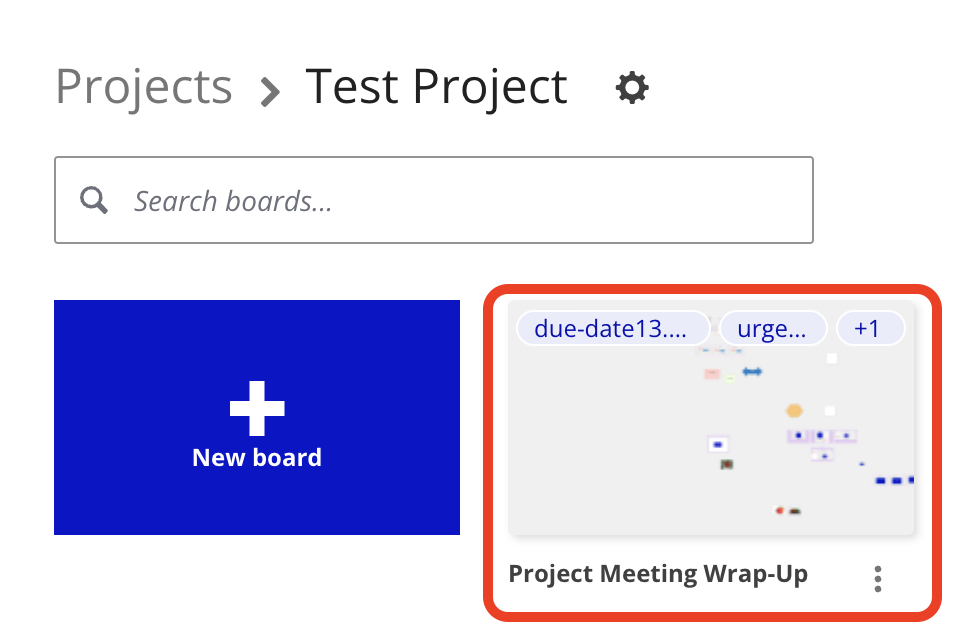Click the breadcrumb chevron arrow
954x638 pixels.
coord(269,92)
